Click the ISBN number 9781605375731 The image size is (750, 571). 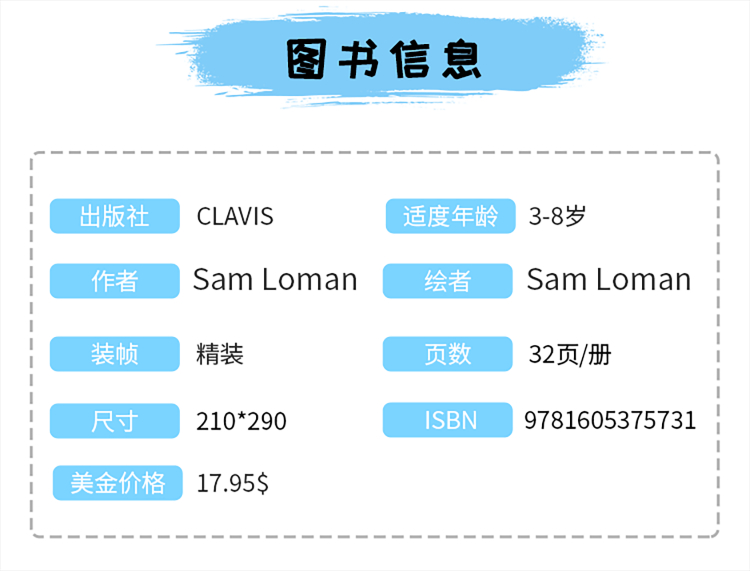pos(610,420)
